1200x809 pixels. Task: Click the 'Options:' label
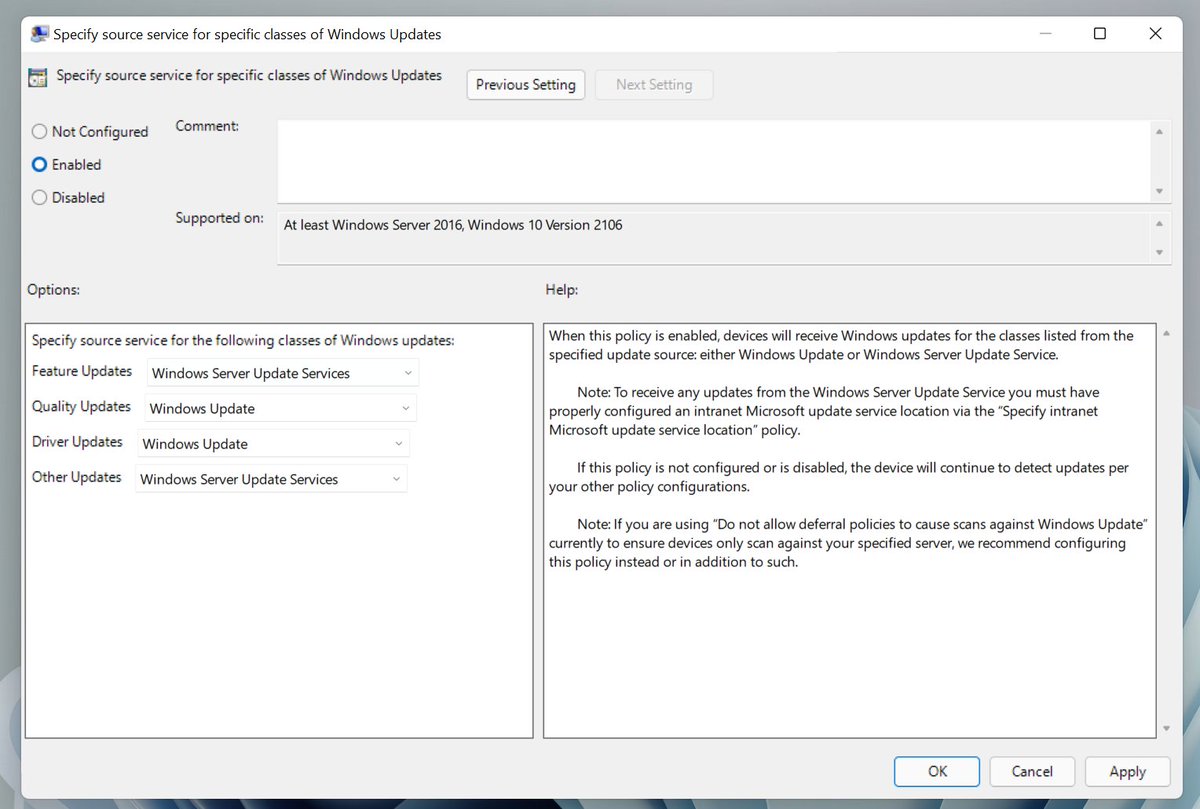pyautogui.click(x=53, y=289)
